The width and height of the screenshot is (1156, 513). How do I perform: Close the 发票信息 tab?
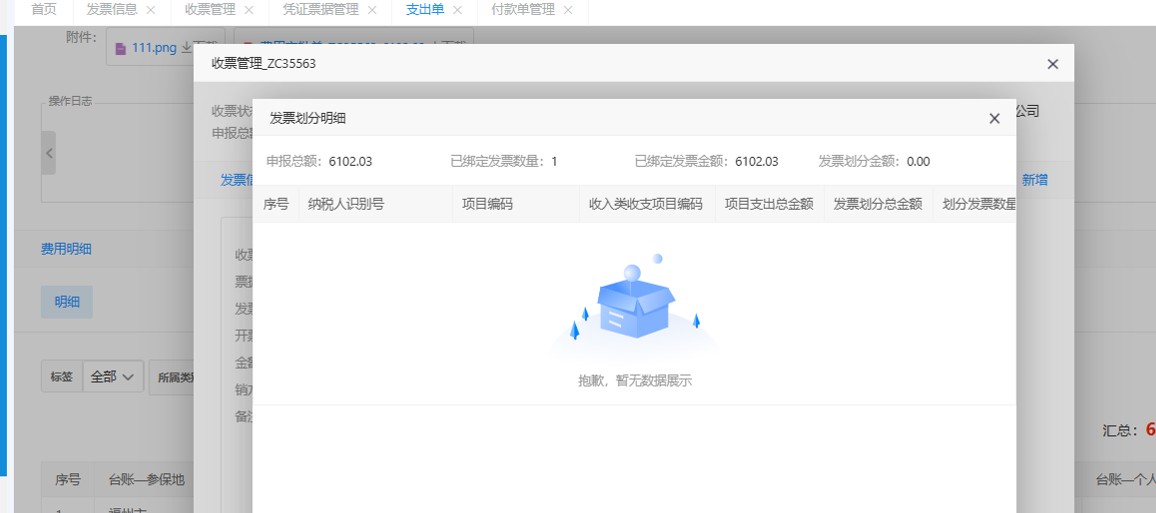tap(151, 10)
